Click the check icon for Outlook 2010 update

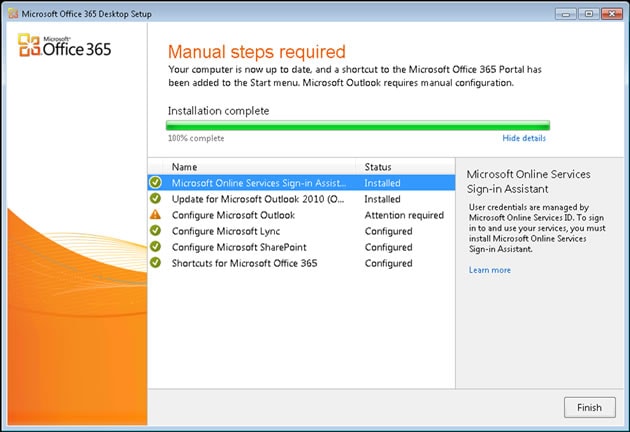(x=155, y=199)
